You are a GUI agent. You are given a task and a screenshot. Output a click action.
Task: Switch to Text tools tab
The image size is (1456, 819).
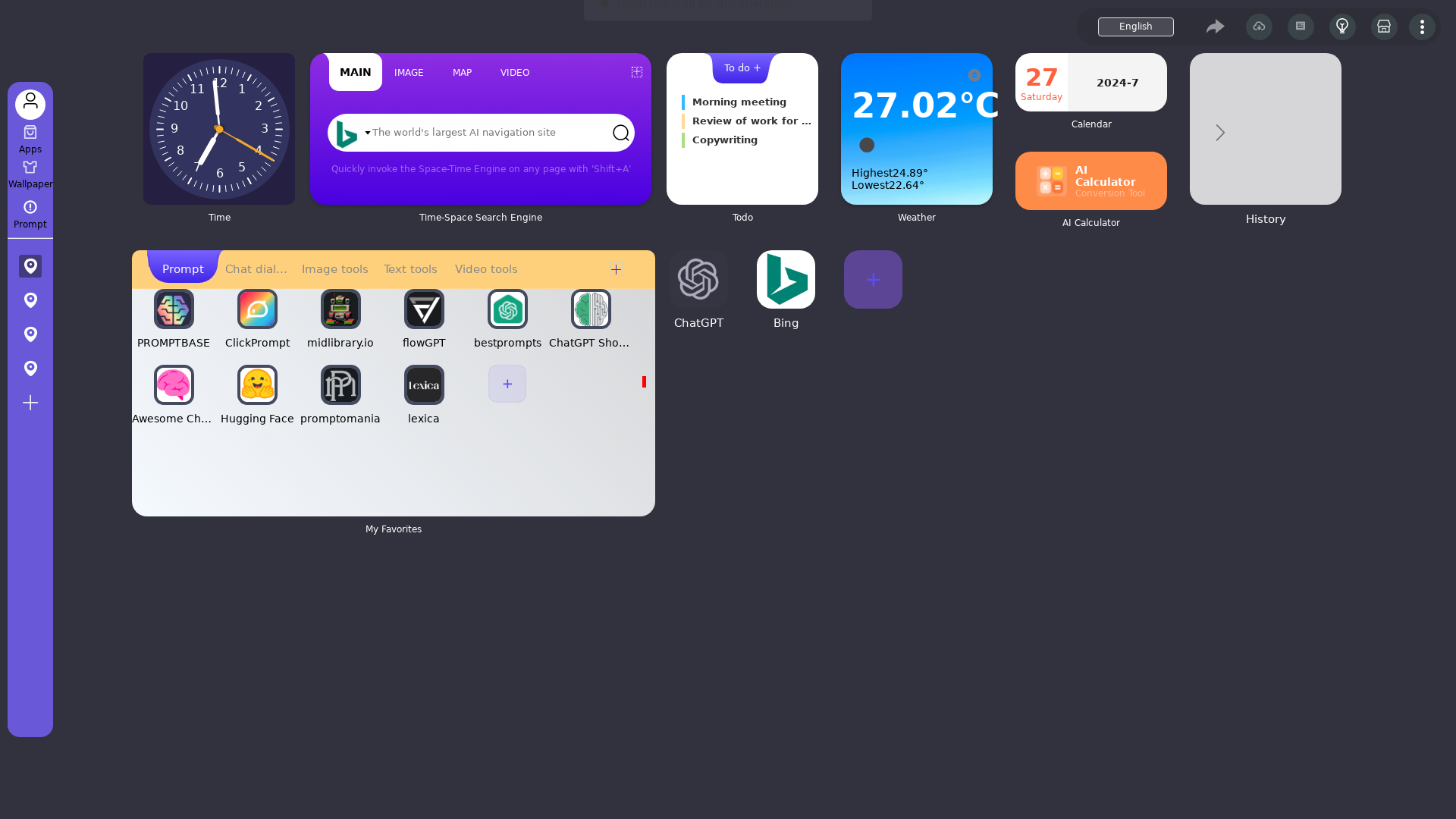pos(410,269)
